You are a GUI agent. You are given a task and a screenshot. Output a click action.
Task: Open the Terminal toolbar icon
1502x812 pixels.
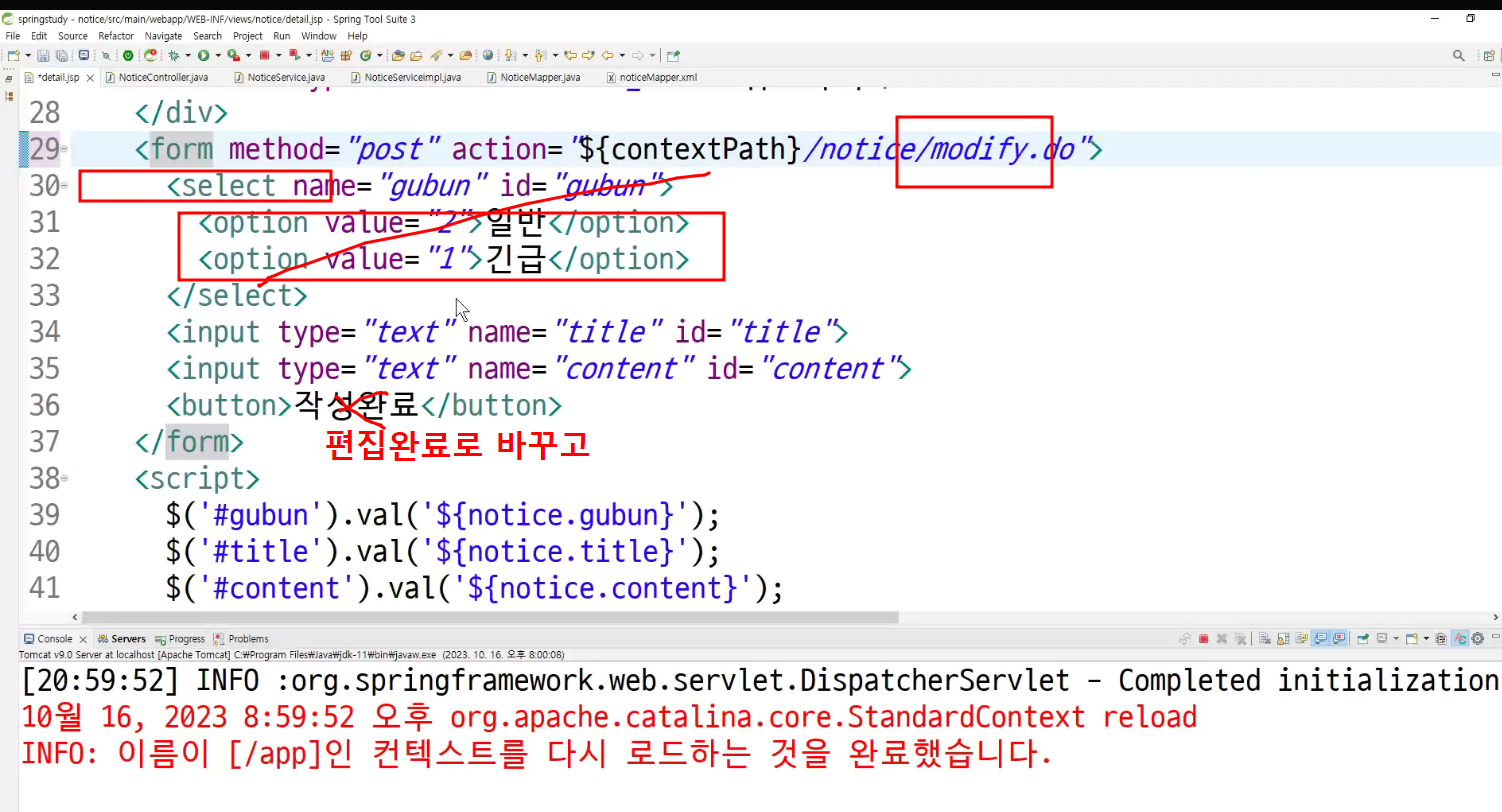click(84, 55)
